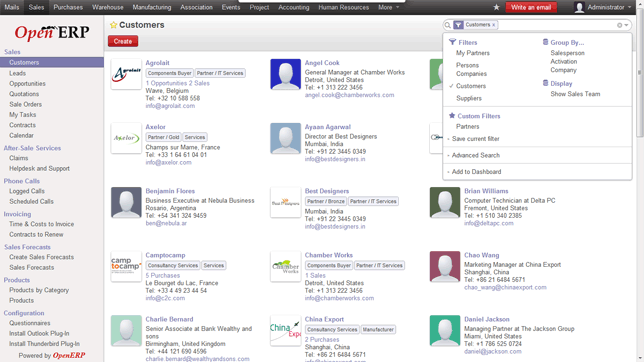The width and height of the screenshot is (644, 362).
Task: Group records by Salesperson
Action: click(567, 53)
